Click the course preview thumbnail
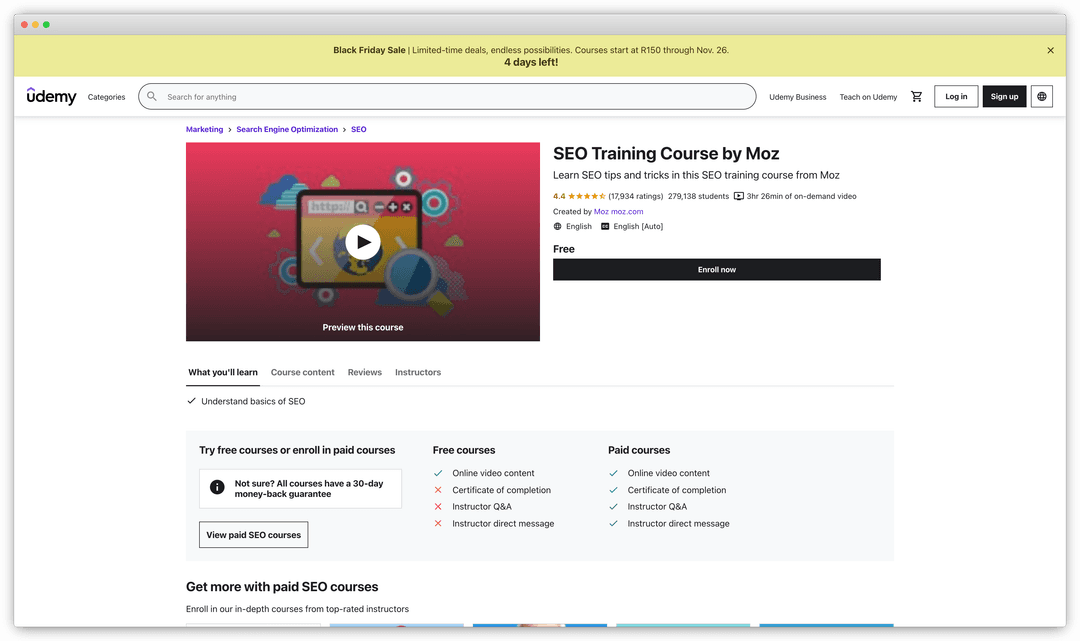Screen dimensions: 1080x641 point(363,242)
